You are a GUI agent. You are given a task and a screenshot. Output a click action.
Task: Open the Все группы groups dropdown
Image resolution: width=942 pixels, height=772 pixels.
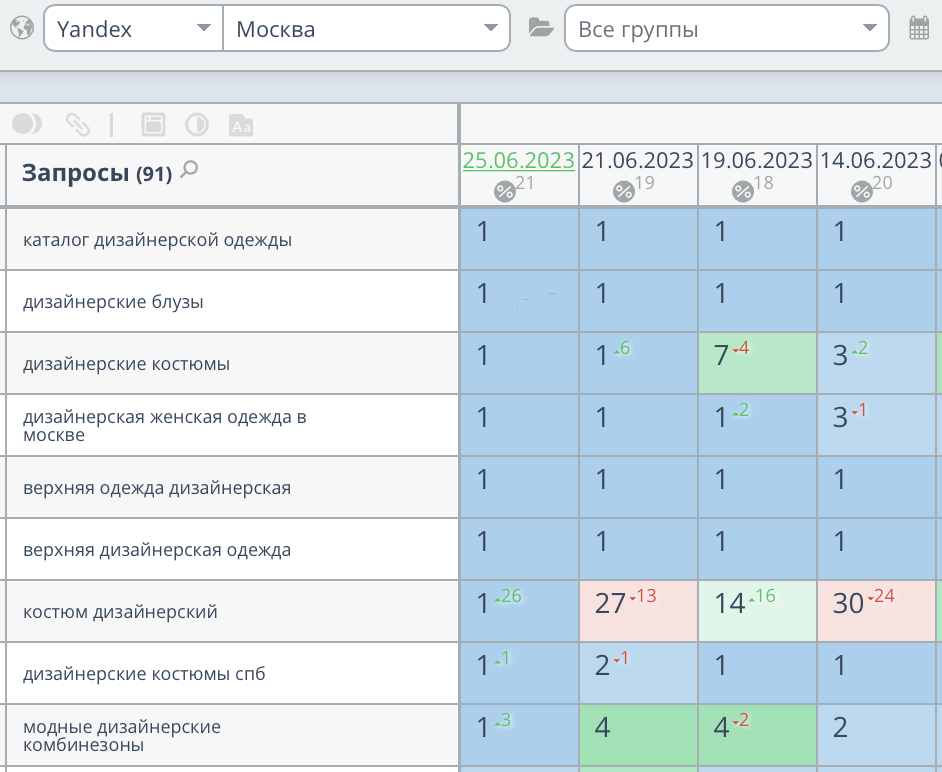(726, 29)
